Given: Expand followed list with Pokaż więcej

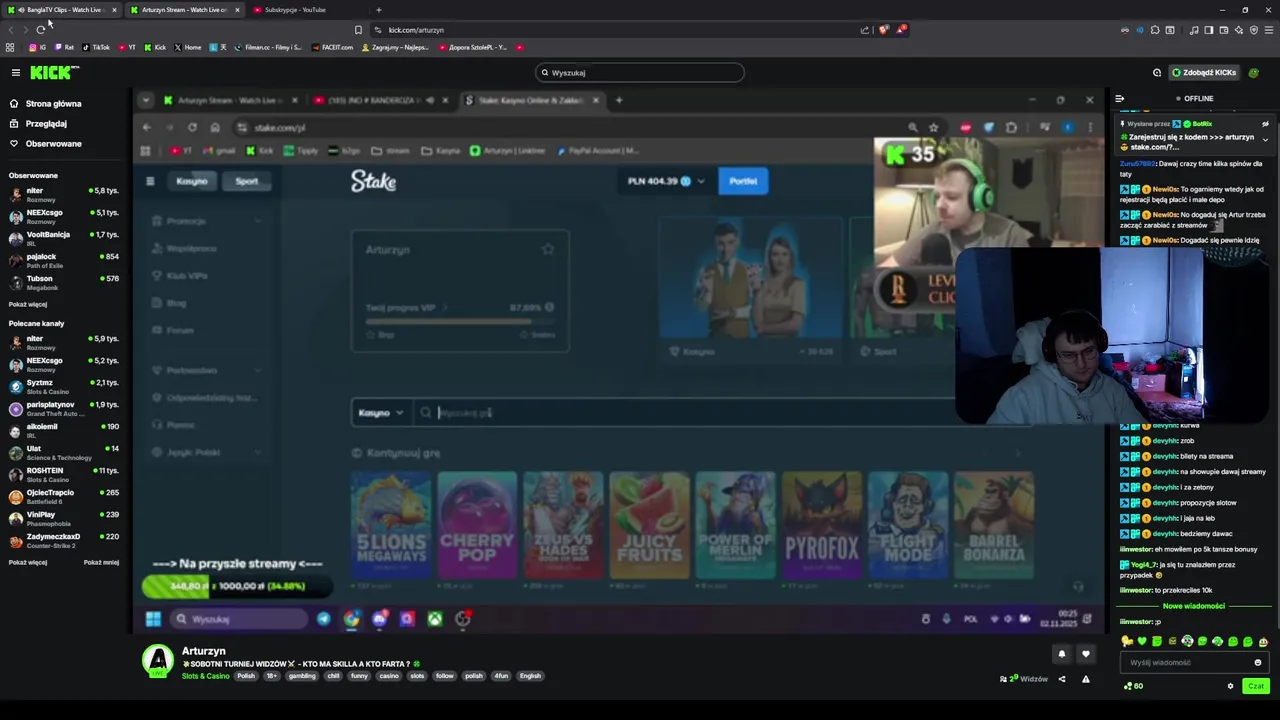Looking at the screenshot, I should pos(28,304).
